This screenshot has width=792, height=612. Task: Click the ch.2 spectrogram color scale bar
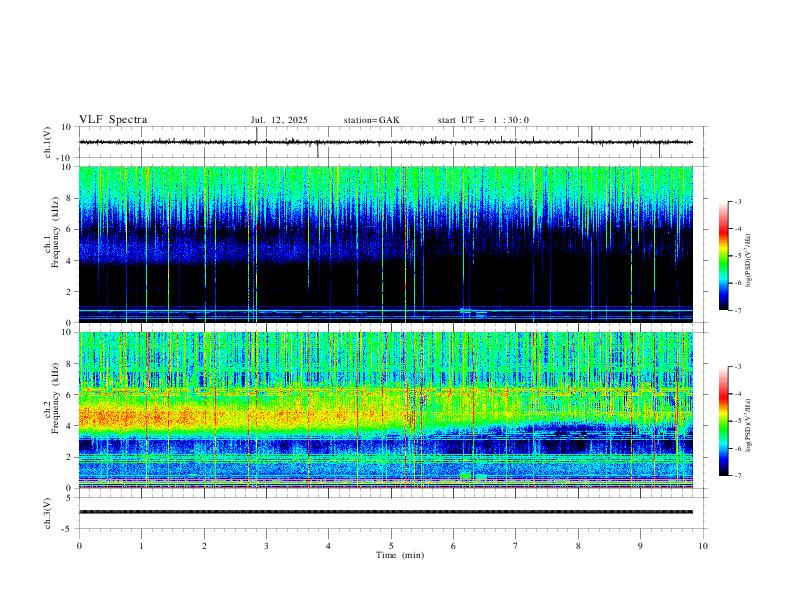pos(723,421)
